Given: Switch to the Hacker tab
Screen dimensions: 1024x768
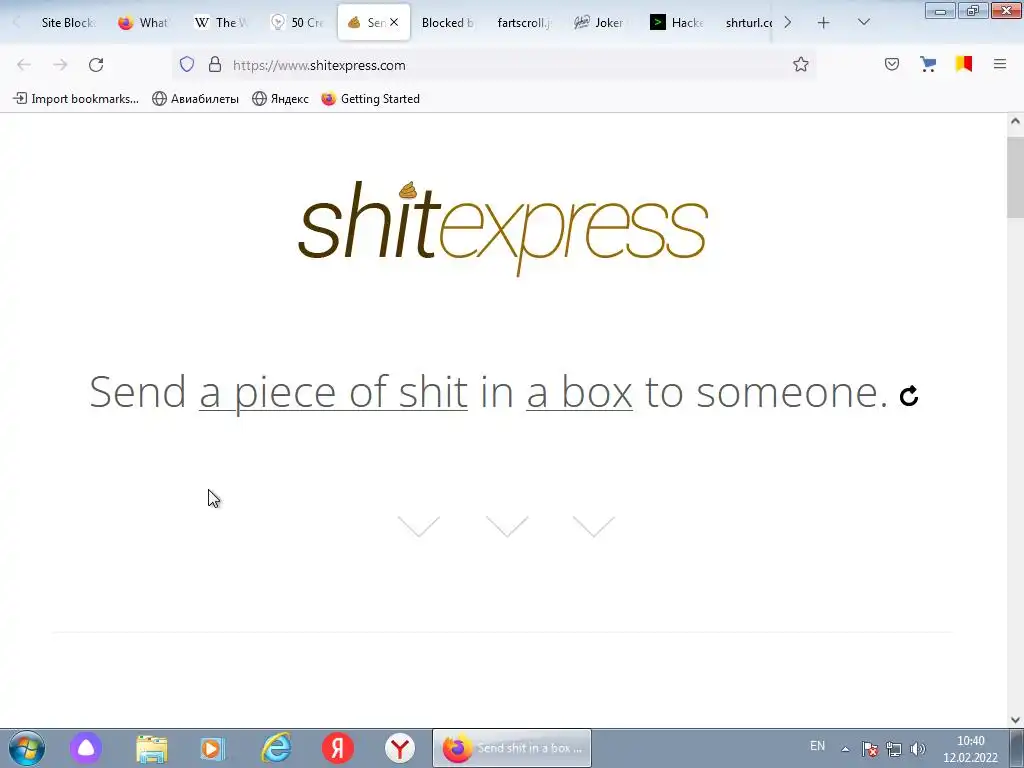Looking at the screenshot, I should click(x=677, y=23).
